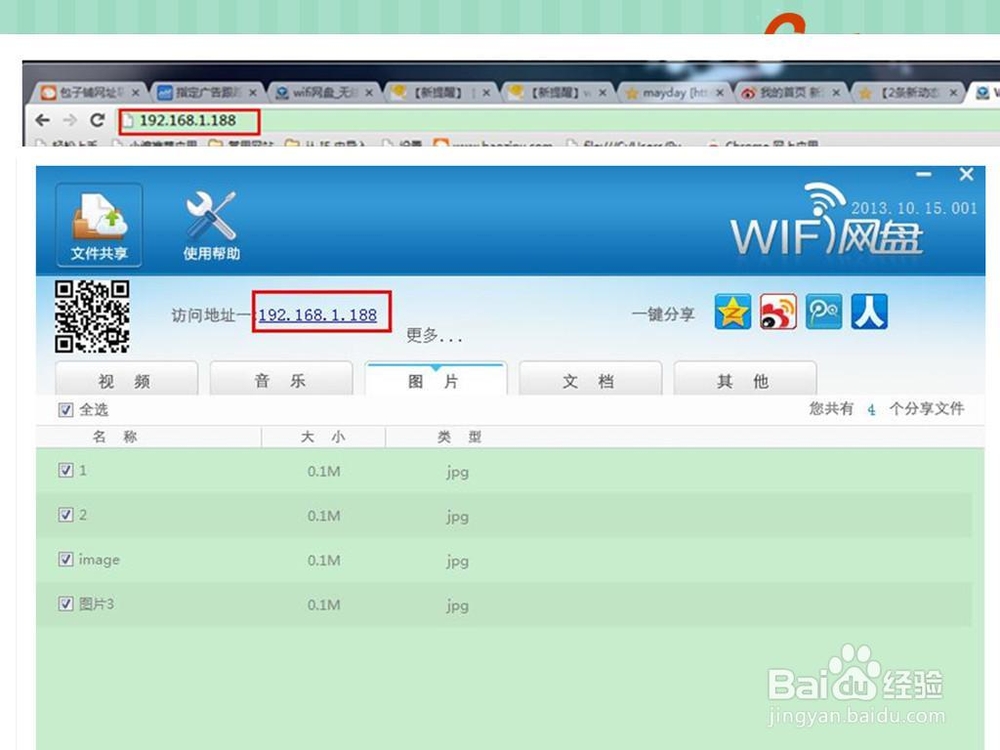Close the wifi网盘 browser tab
1000x750 pixels.
point(369,92)
